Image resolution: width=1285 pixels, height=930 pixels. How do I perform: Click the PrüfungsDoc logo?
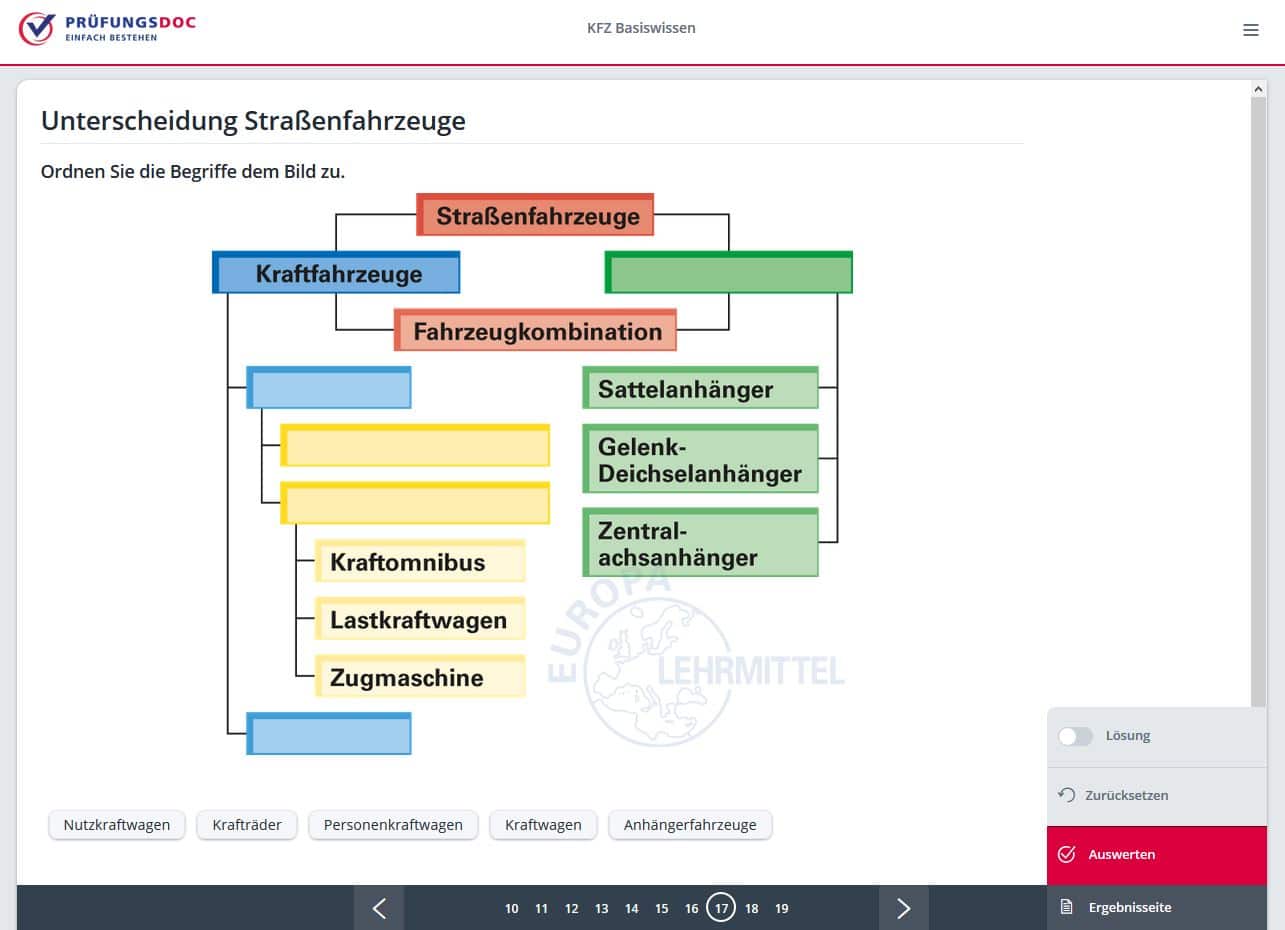click(x=107, y=28)
